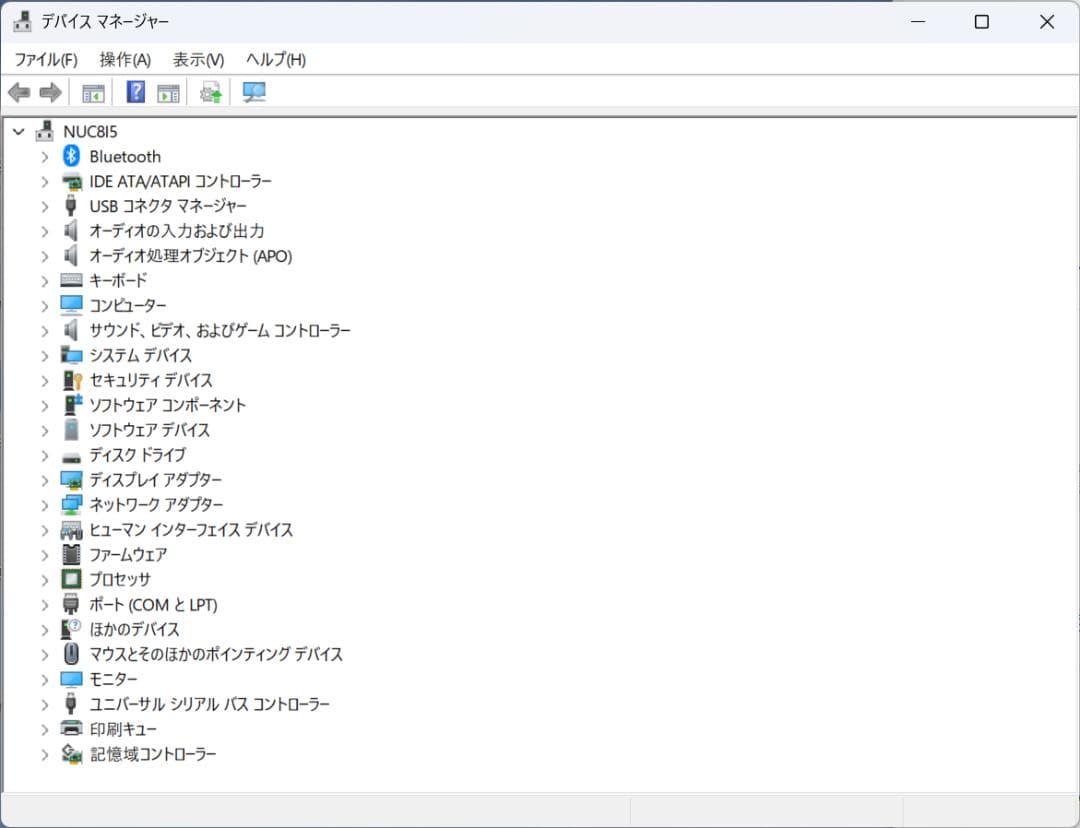Click the update driver toolbar icon
This screenshot has width=1080, height=828.
[x=210, y=93]
